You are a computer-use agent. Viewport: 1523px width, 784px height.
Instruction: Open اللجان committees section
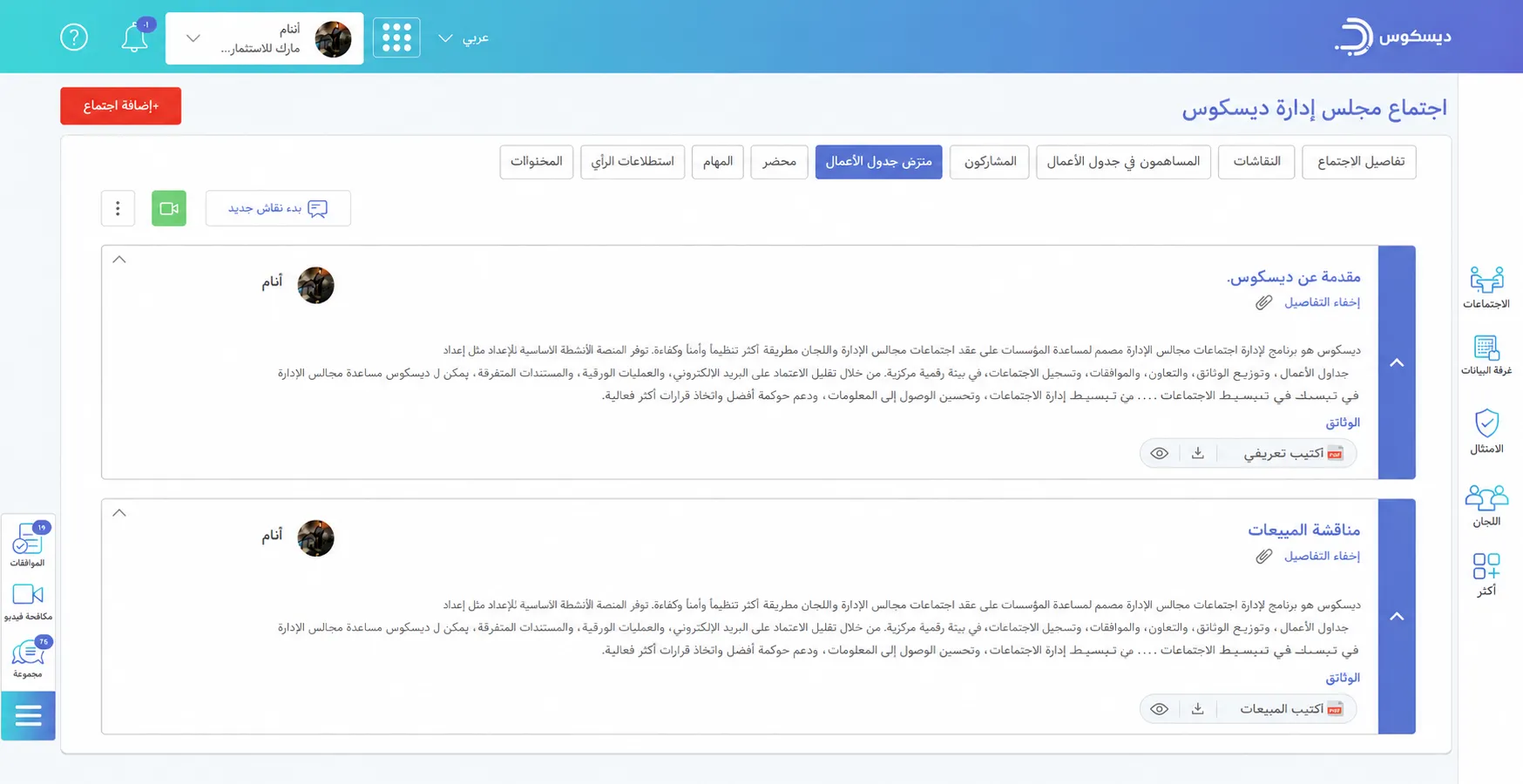[x=1486, y=506]
